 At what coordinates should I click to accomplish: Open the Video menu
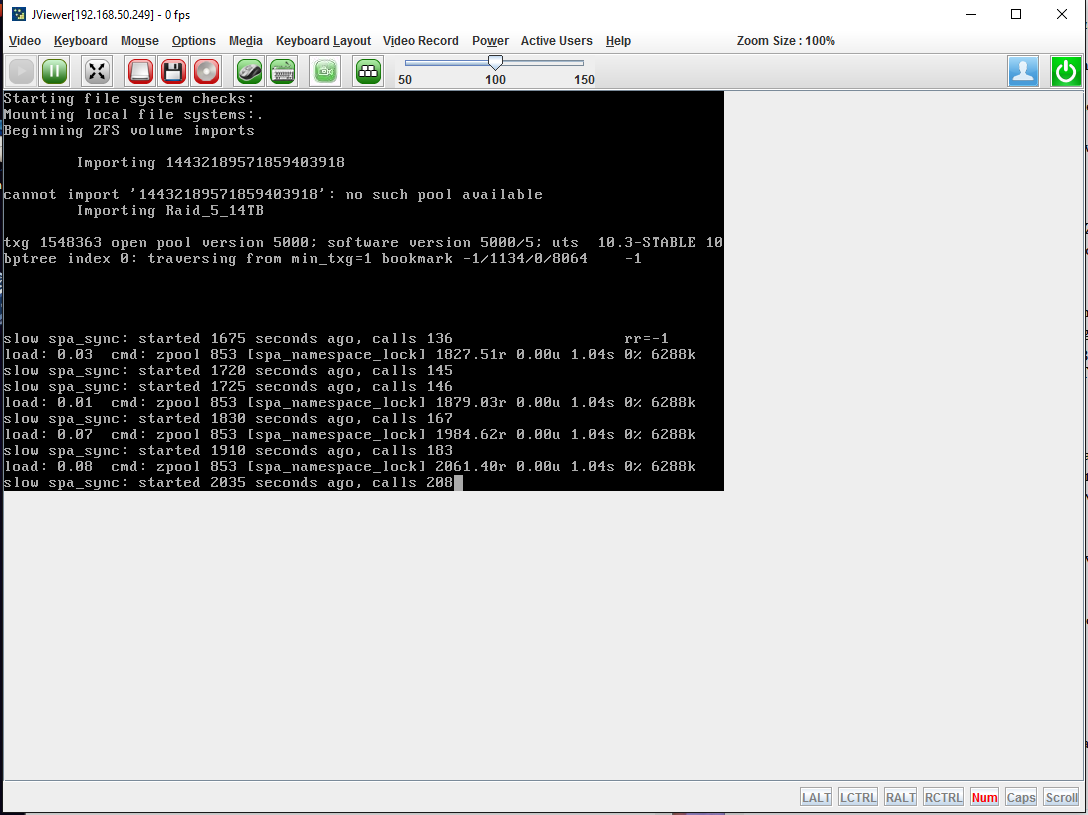point(25,41)
